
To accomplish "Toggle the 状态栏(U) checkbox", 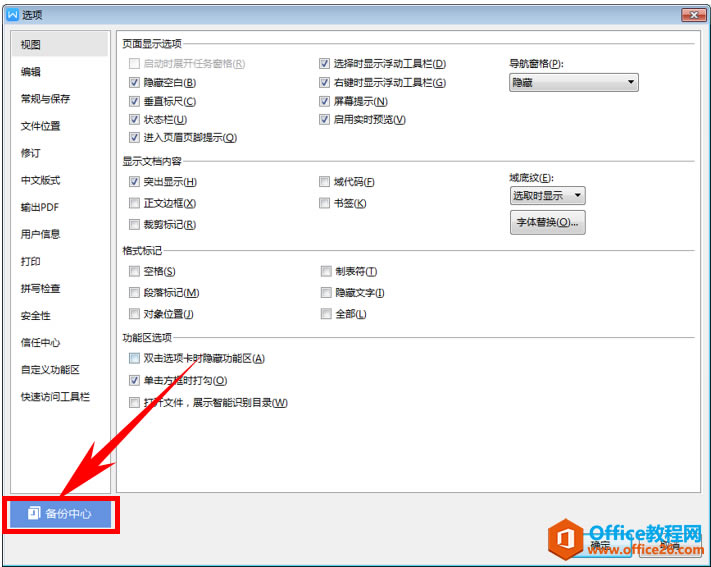I will click(134, 119).
